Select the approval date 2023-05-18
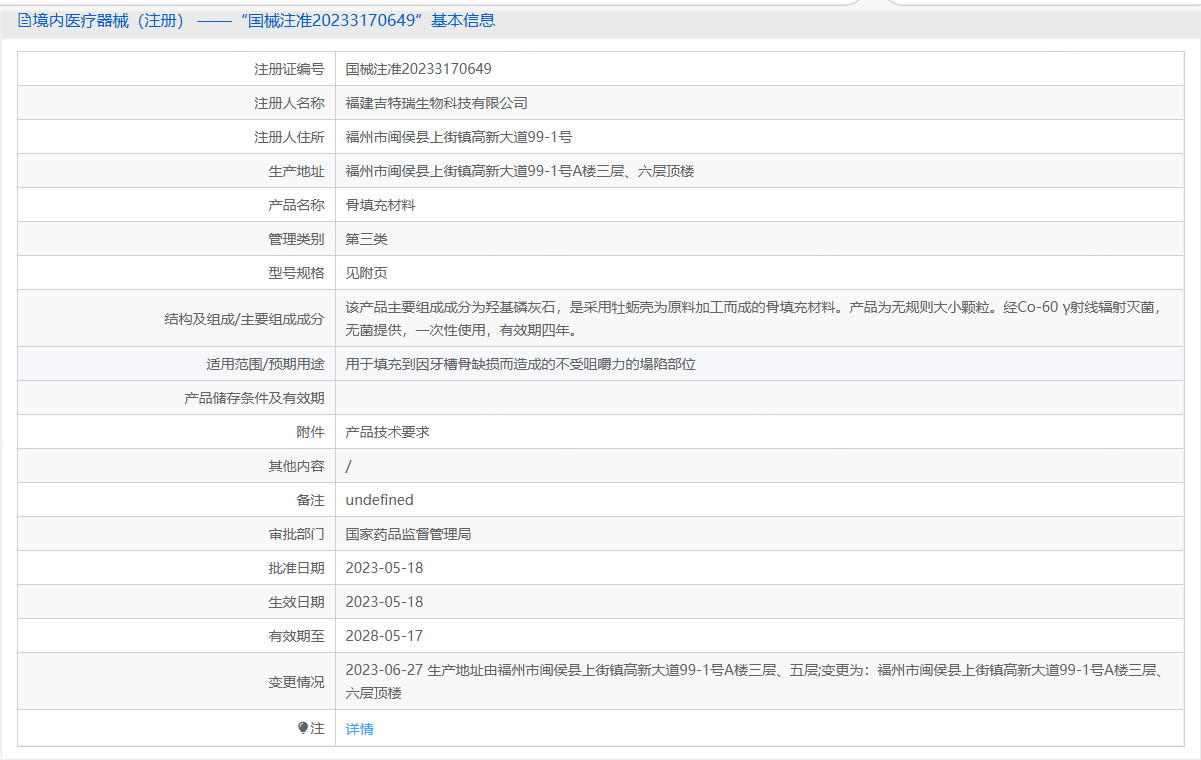This screenshot has height=760, width=1201. pyautogui.click(x=384, y=567)
